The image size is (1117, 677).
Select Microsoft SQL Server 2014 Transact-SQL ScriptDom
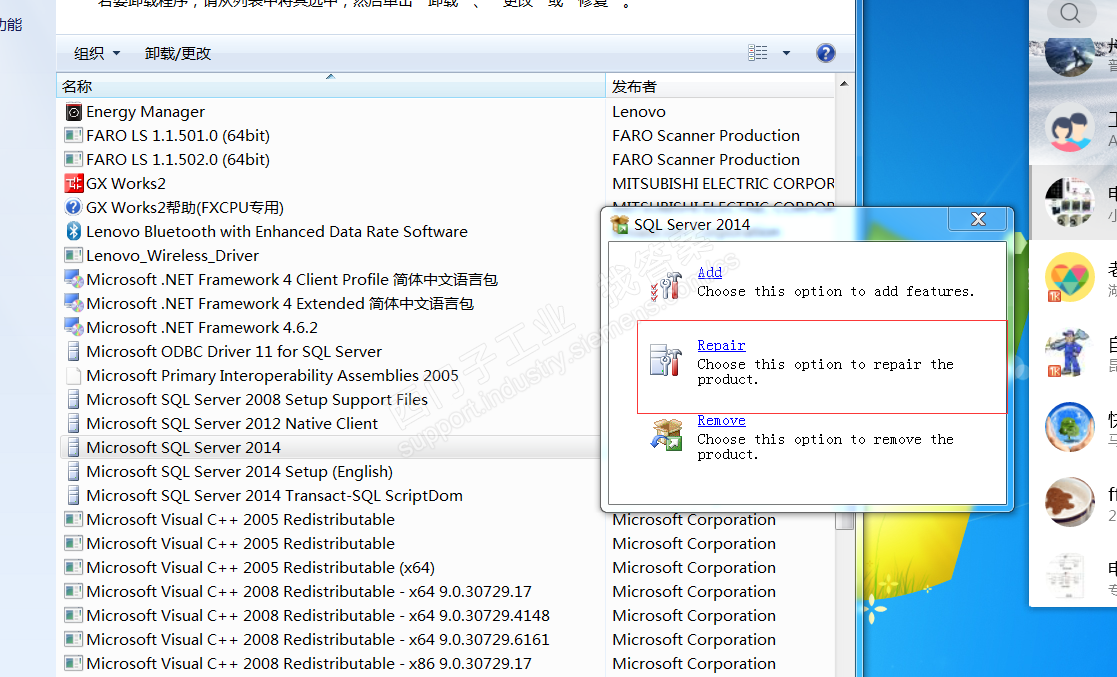274,496
